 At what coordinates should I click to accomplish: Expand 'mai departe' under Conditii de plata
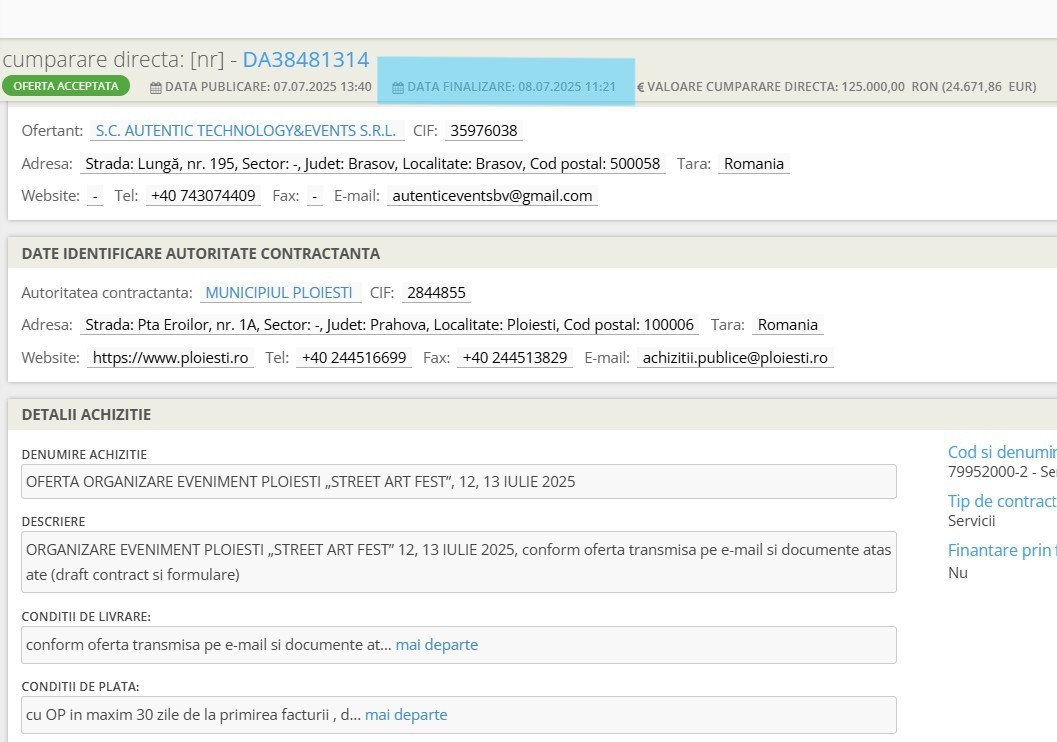pos(406,715)
